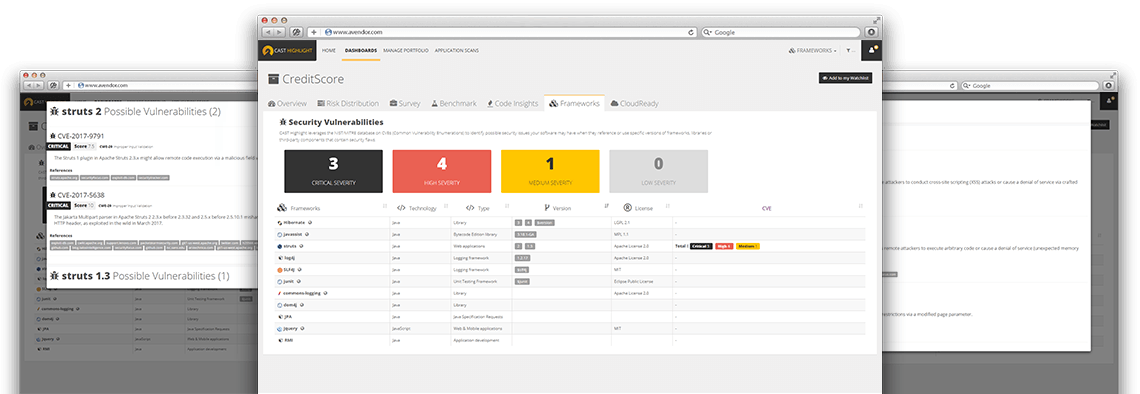Click the bug icon beside Security Vulnerabilities
Viewport: 1140px width, 394px height.
click(284, 122)
